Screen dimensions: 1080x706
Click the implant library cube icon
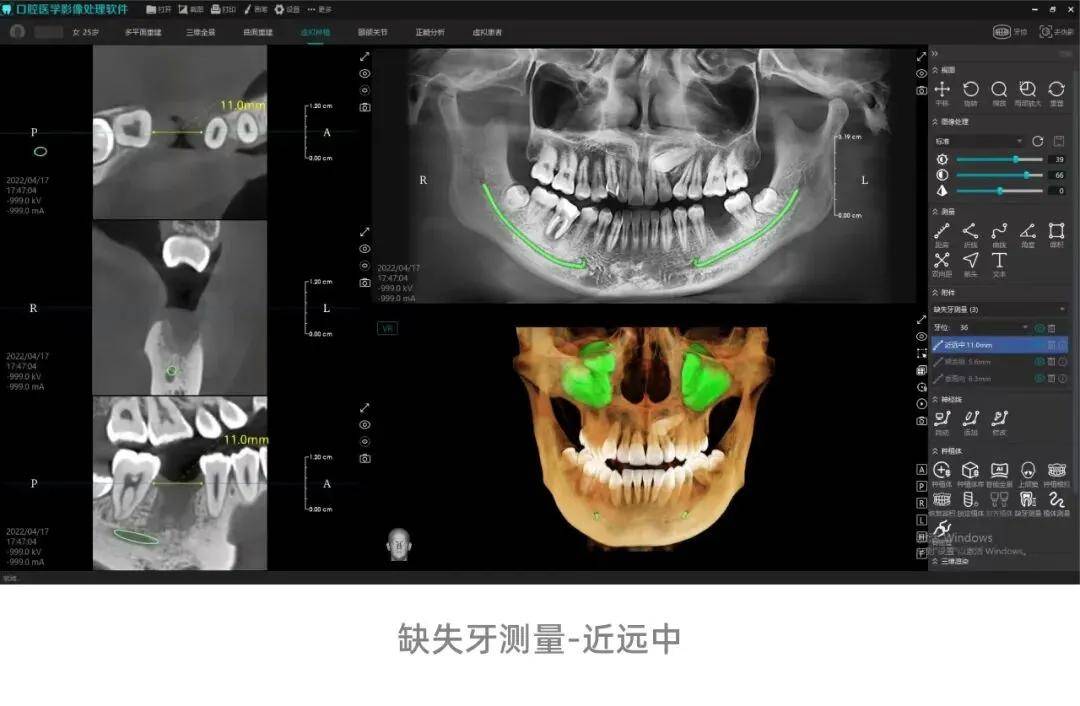pyautogui.click(x=970, y=470)
